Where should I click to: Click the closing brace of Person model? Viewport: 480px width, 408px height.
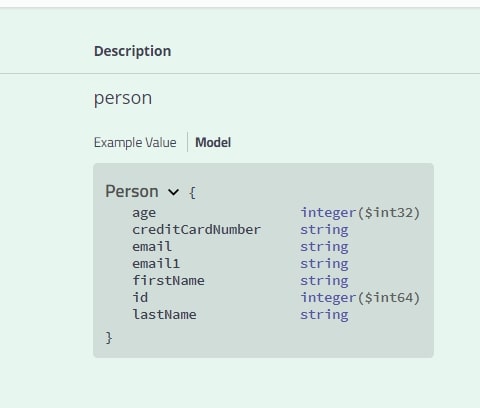(x=109, y=338)
